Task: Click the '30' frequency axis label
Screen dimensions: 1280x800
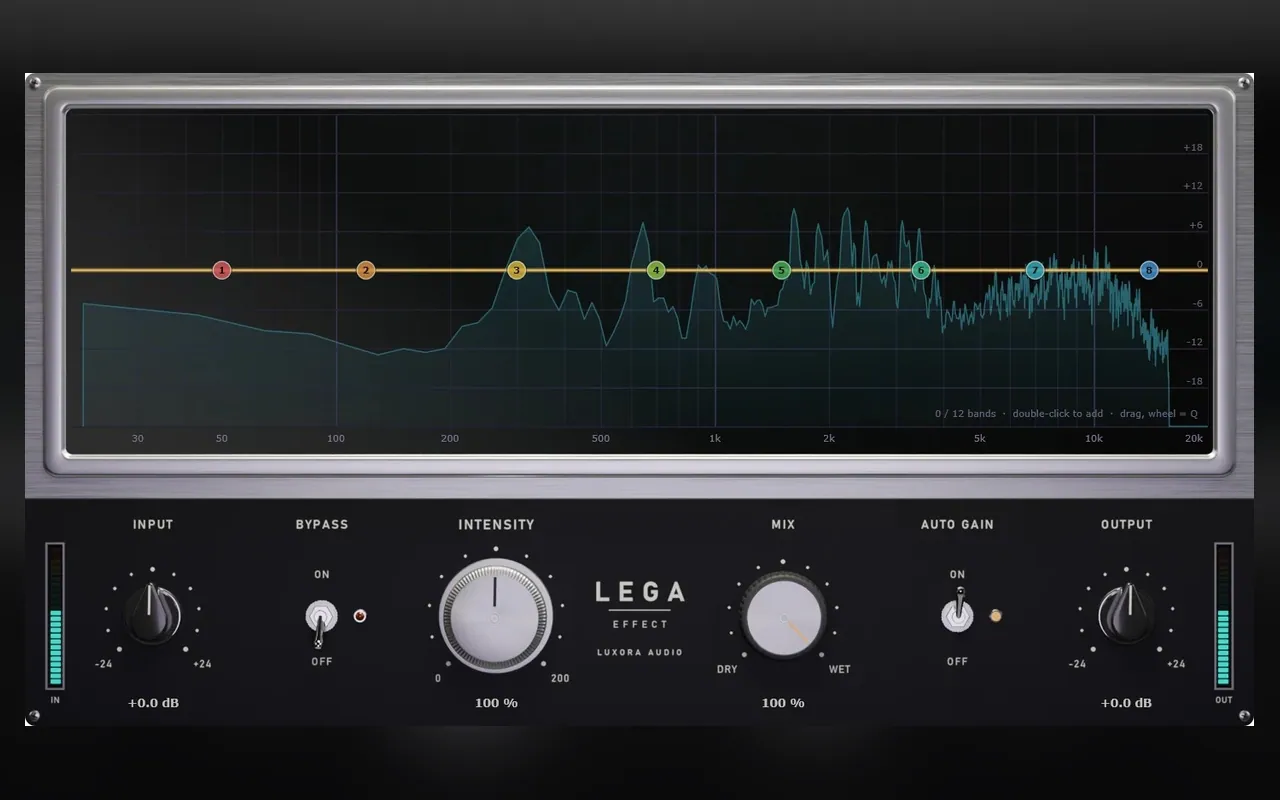Action: (x=138, y=439)
